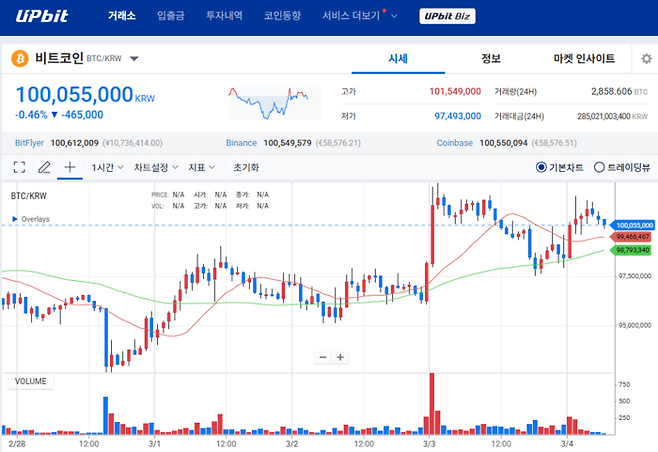Click the mini price sparkline thumbnail
The height and width of the screenshot is (452, 658).
coord(267,101)
